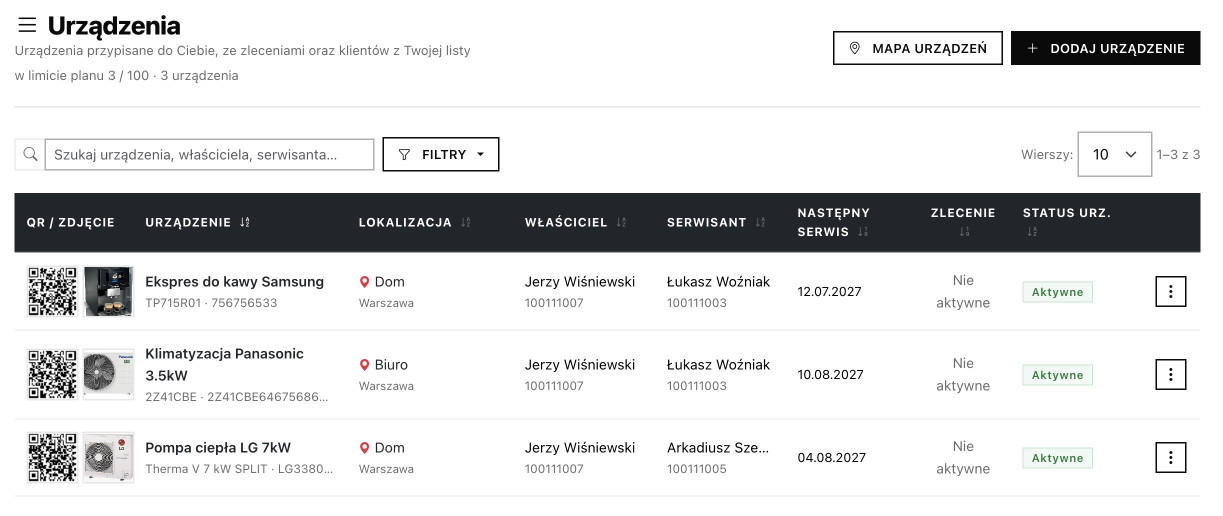Sort by Lokalizacja column
Screen dimensions: 1223x516
tap(466, 223)
